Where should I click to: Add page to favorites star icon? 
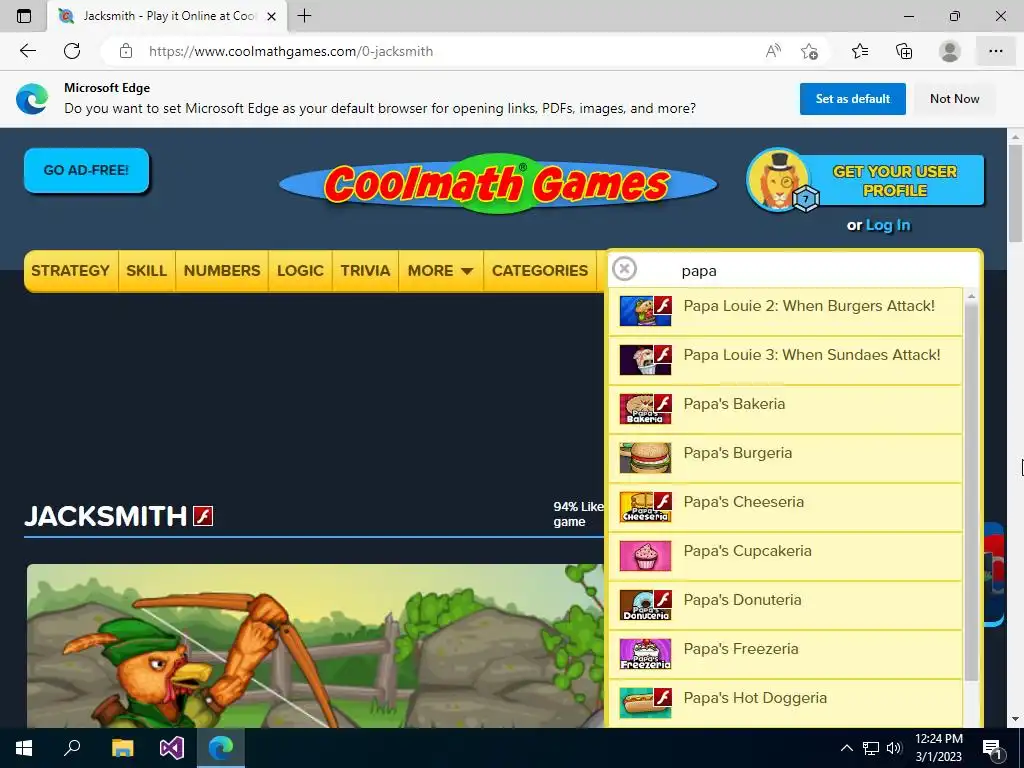809,51
